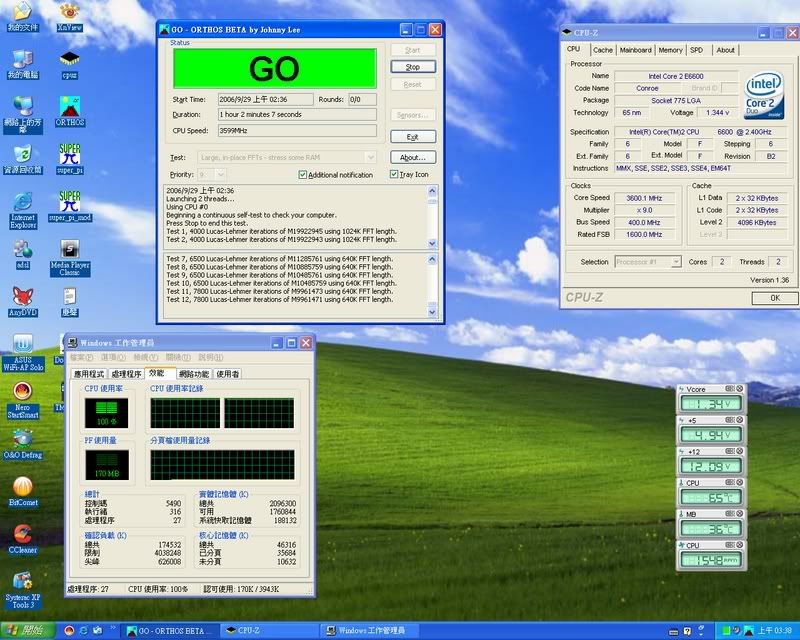Select the text document icon below Media Player Classic
The image size is (800, 640).
tap(69, 302)
